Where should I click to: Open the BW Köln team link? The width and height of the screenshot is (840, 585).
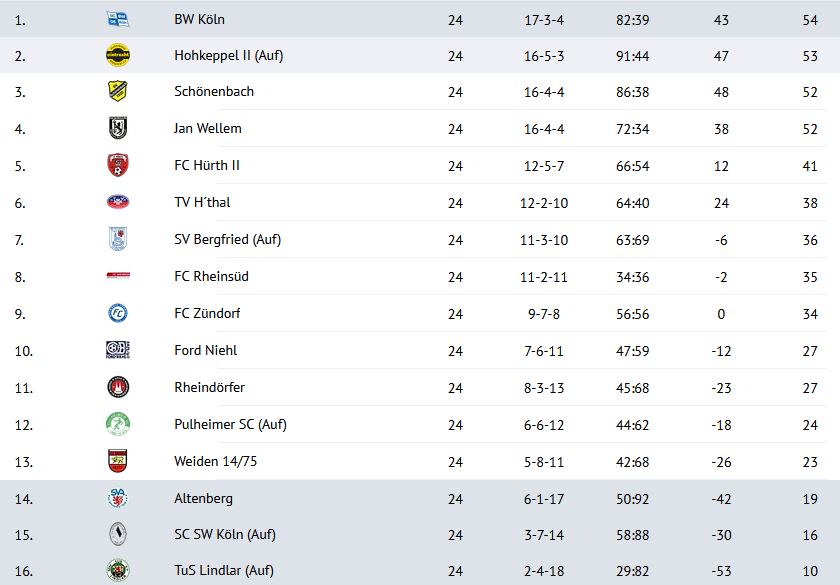pos(199,19)
